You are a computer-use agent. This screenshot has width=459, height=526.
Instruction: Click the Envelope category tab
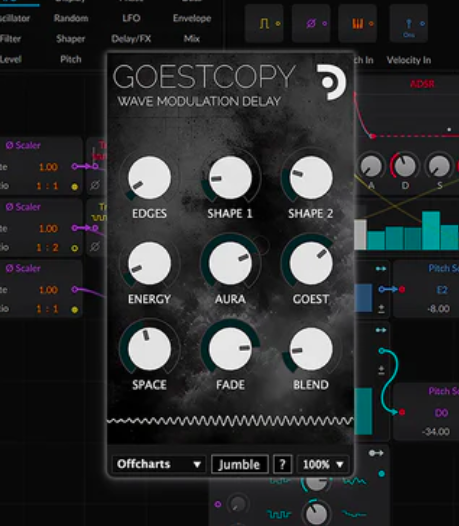point(192,18)
